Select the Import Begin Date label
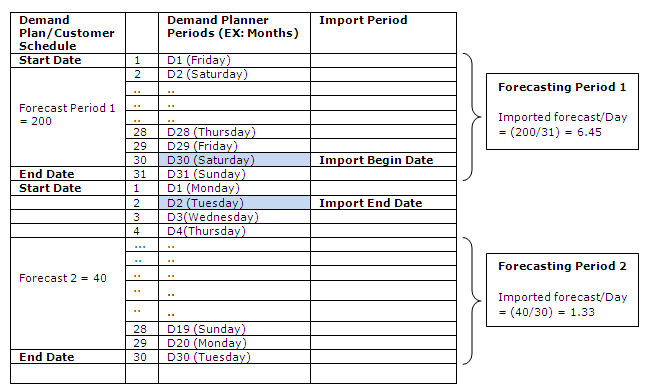Viewport: 649px width, 389px height. [376, 160]
